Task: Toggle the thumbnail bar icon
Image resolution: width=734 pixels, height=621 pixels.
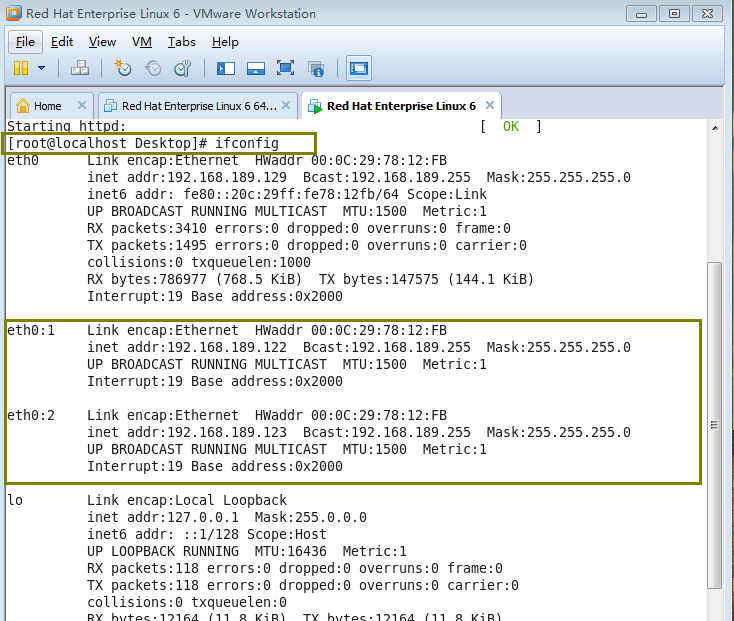Action: click(x=256, y=69)
